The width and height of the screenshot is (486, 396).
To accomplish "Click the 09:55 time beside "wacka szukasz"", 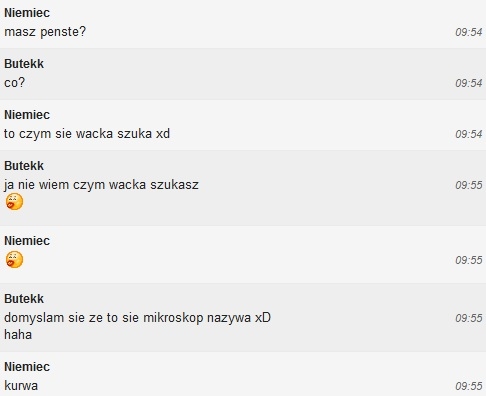I will click(x=469, y=185).
